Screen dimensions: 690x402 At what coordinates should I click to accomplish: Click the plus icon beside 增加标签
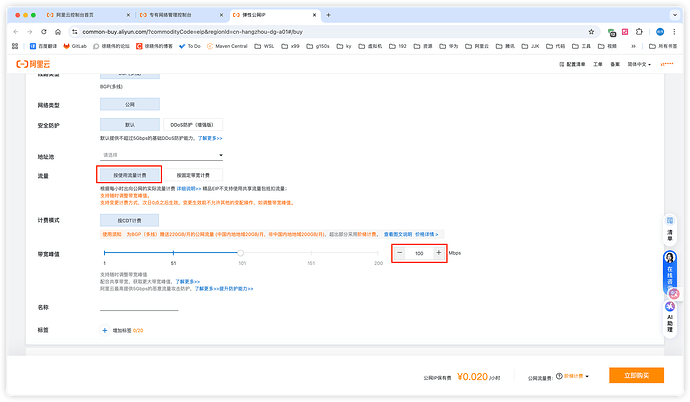tap(103, 329)
